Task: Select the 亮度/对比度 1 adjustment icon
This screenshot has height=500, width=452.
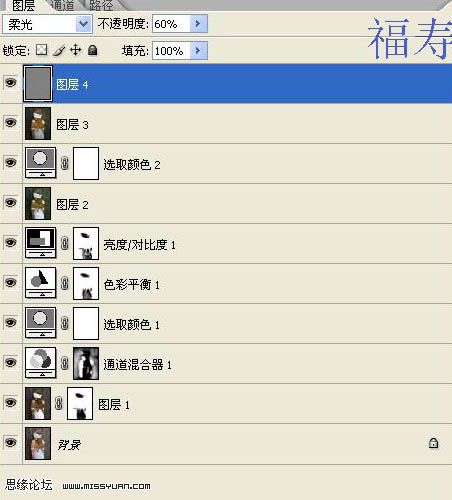Action: tap(40, 243)
